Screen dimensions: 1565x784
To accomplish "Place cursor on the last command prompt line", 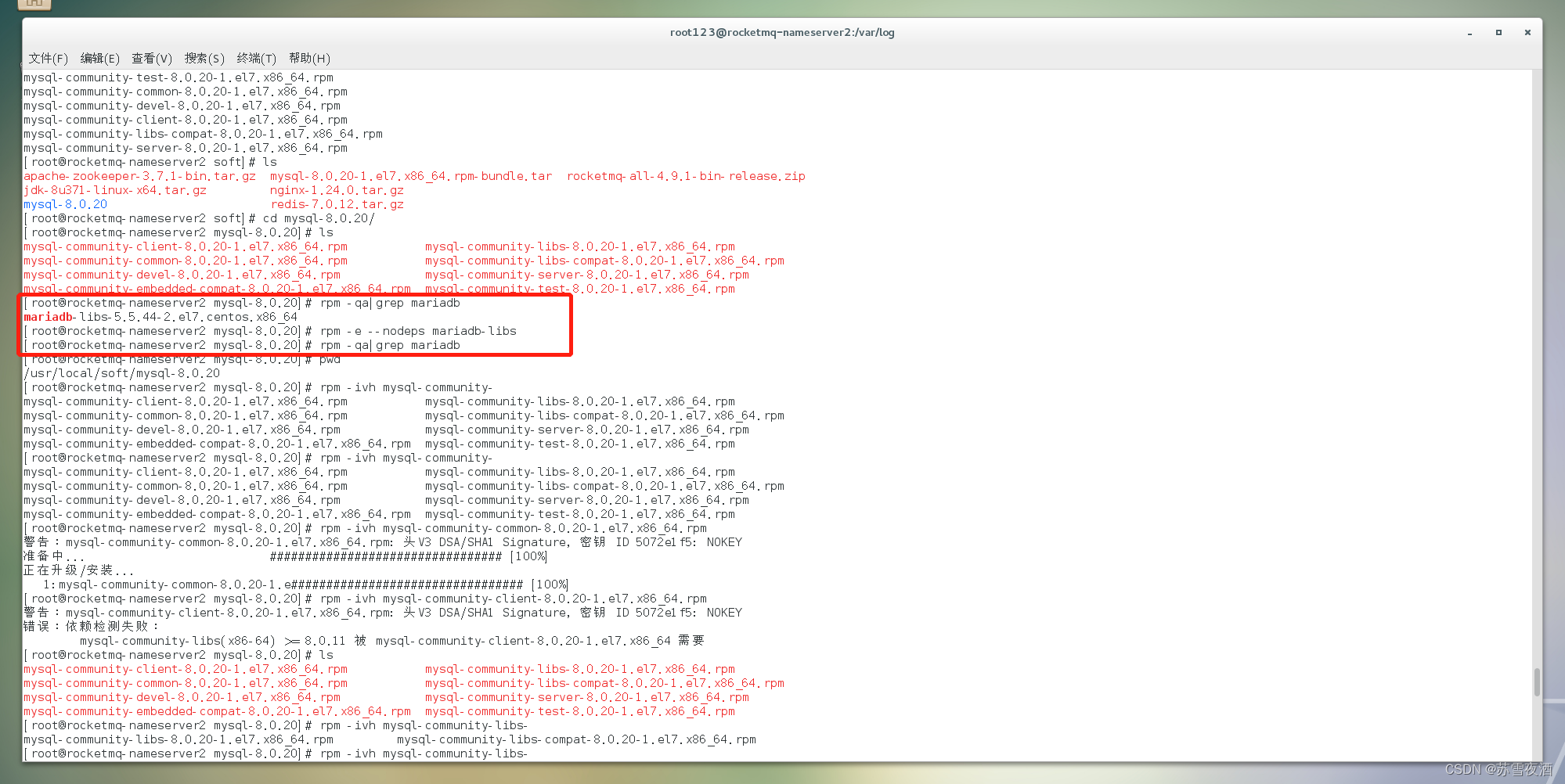I will click(274, 753).
